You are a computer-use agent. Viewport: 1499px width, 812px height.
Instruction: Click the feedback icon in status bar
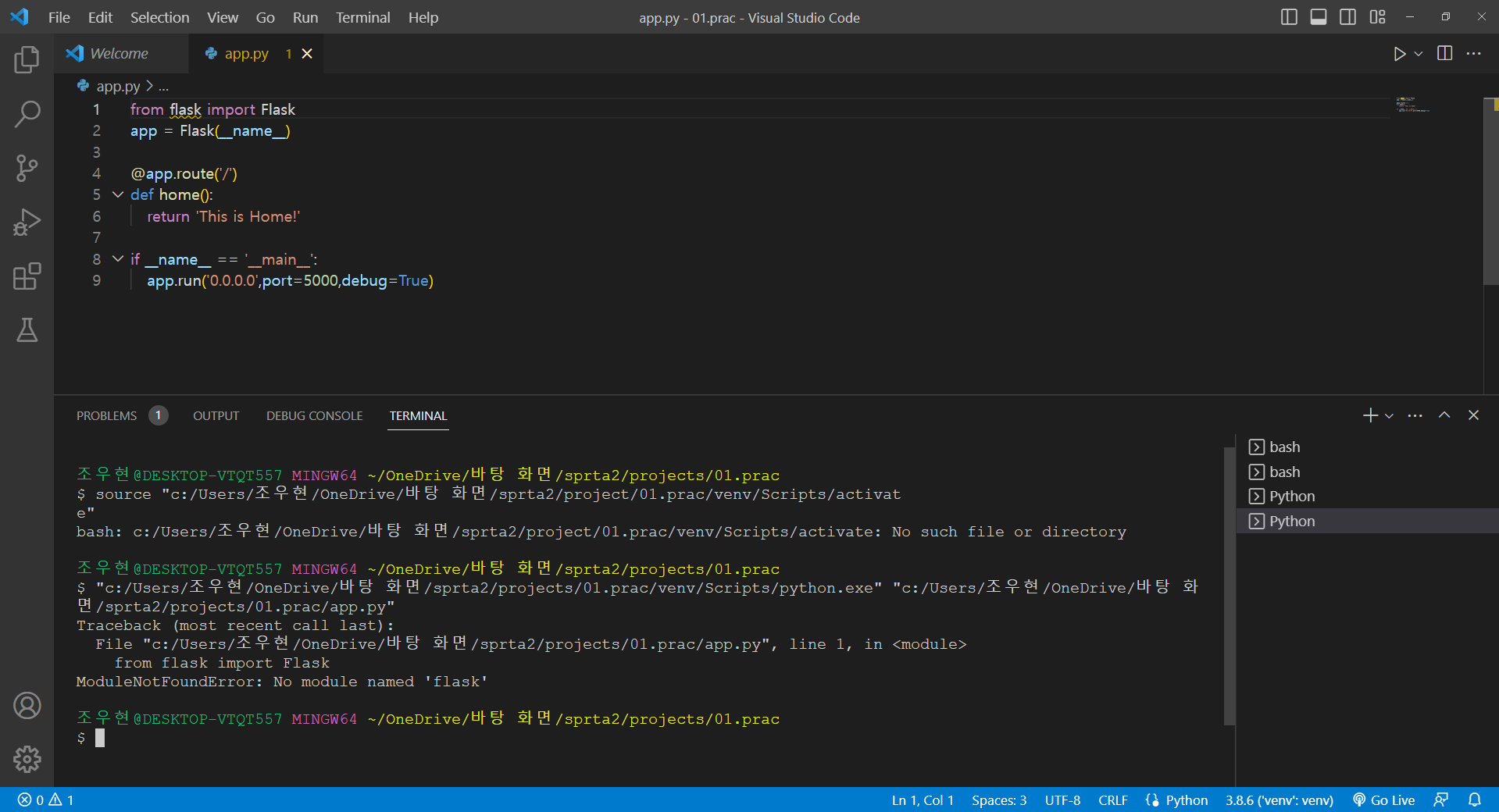(1441, 800)
